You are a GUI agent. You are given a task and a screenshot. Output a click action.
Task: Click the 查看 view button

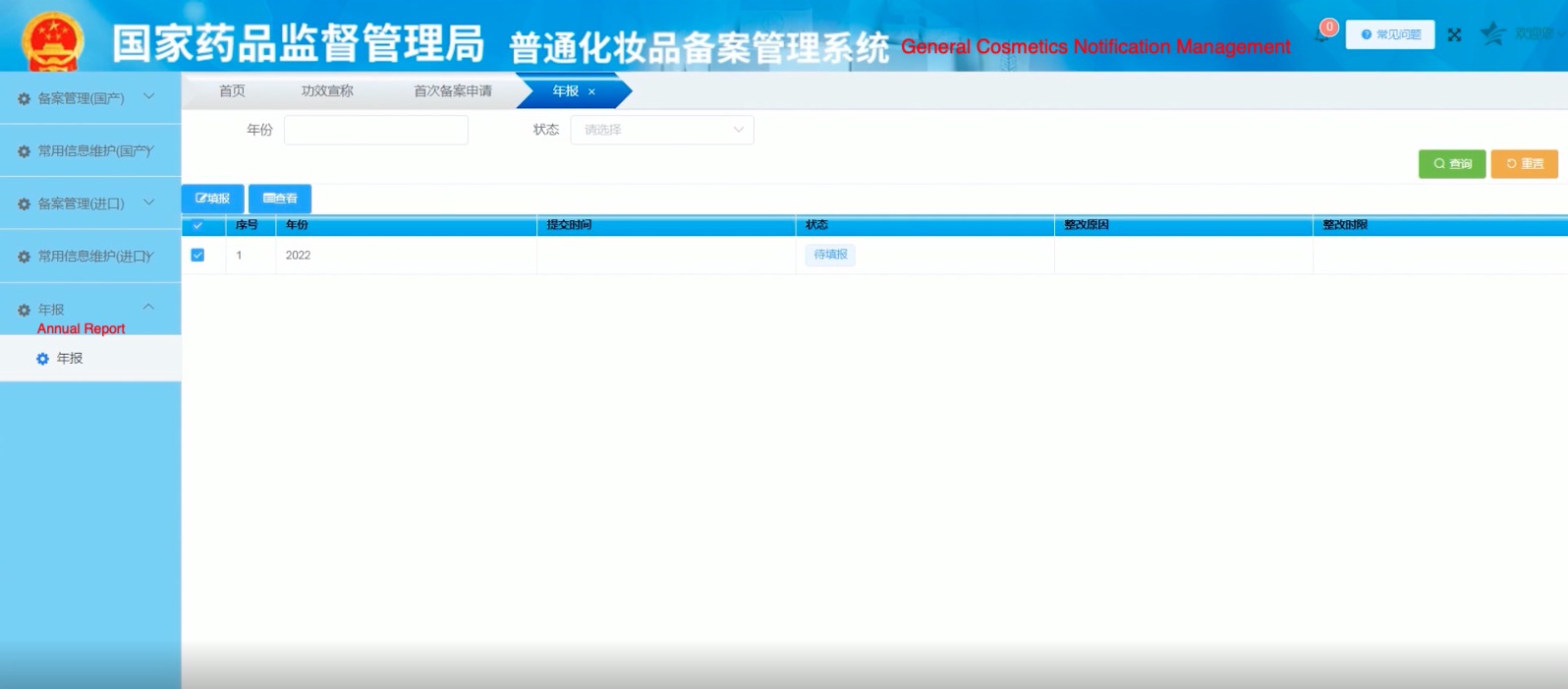click(280, 199)
